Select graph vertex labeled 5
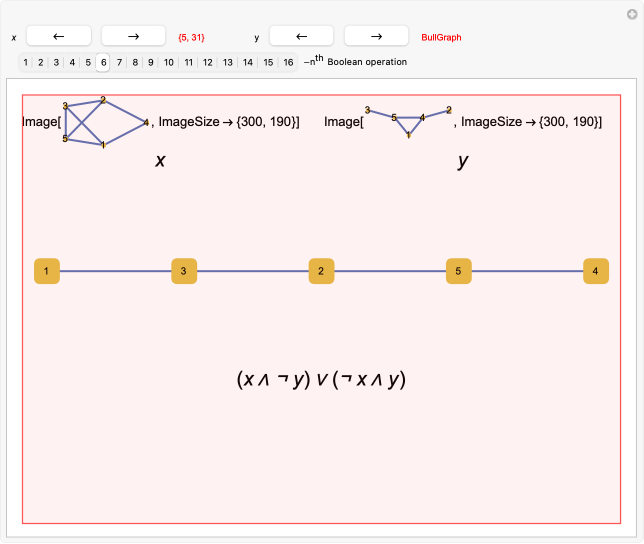The width and height of the screenshot is (644, 544). click(x=458, y=271)
